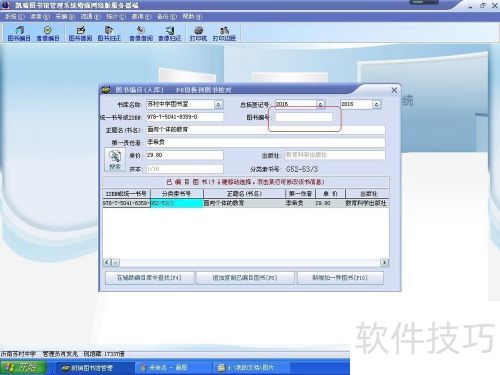Click the ISBN cell in table row
Screen dimensions: 500x375
point(126,203)
